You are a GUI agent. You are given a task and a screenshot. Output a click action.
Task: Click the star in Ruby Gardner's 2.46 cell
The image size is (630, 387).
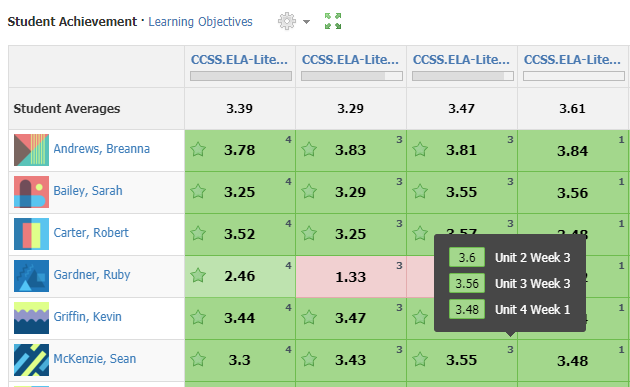coord(198,275)
